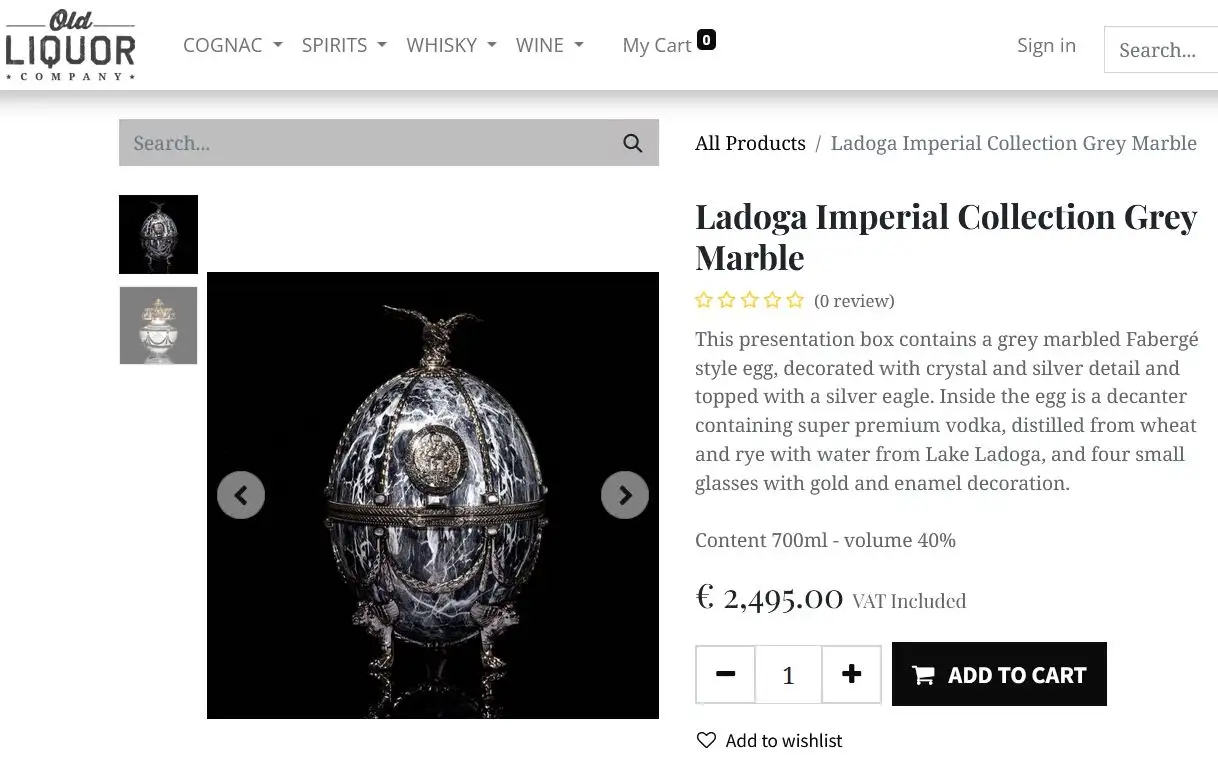
Task: Open the cart item count badge
Action: coord(707,40)
